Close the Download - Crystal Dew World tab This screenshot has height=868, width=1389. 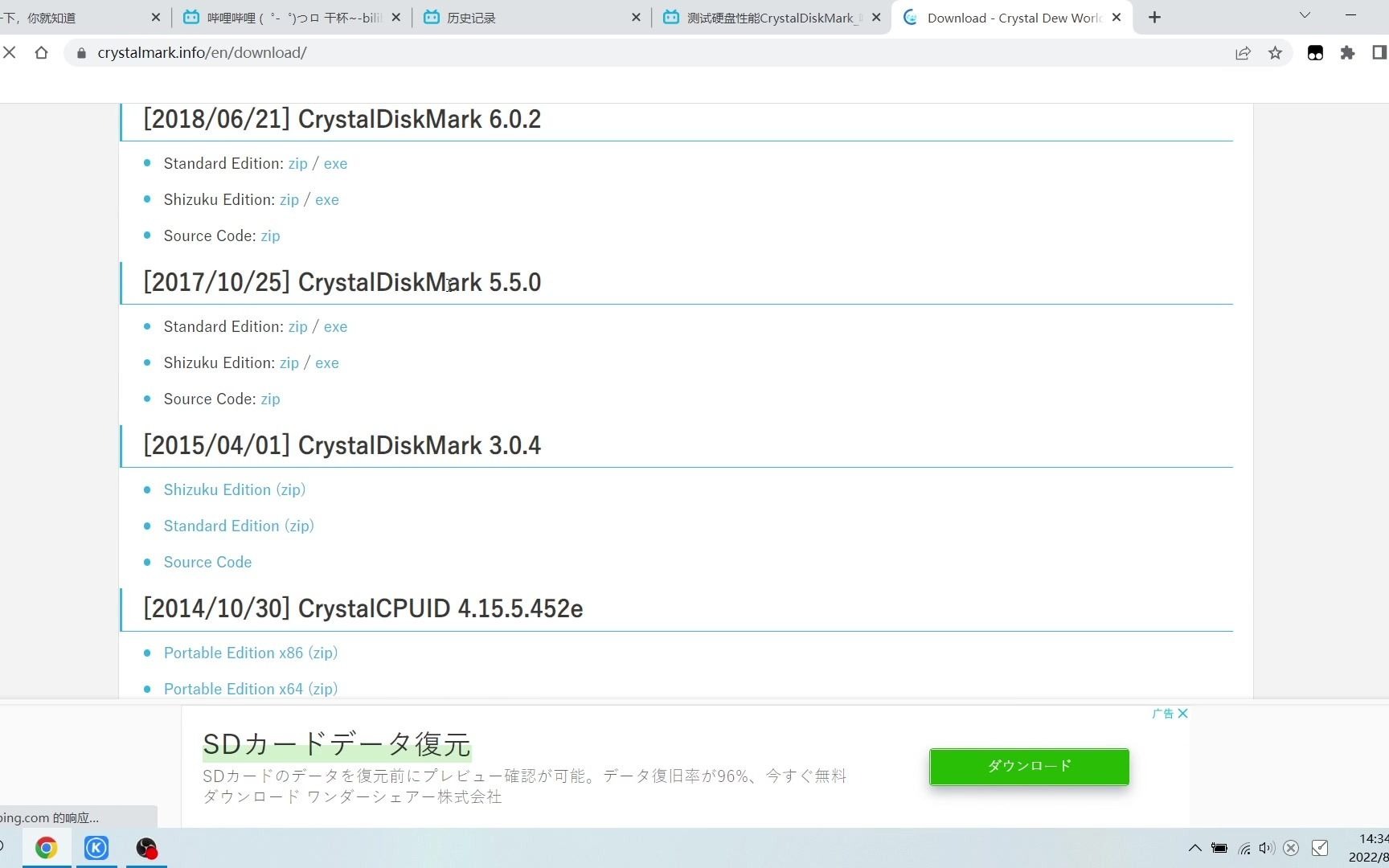pyautogui.click(x=1117, y=17)
